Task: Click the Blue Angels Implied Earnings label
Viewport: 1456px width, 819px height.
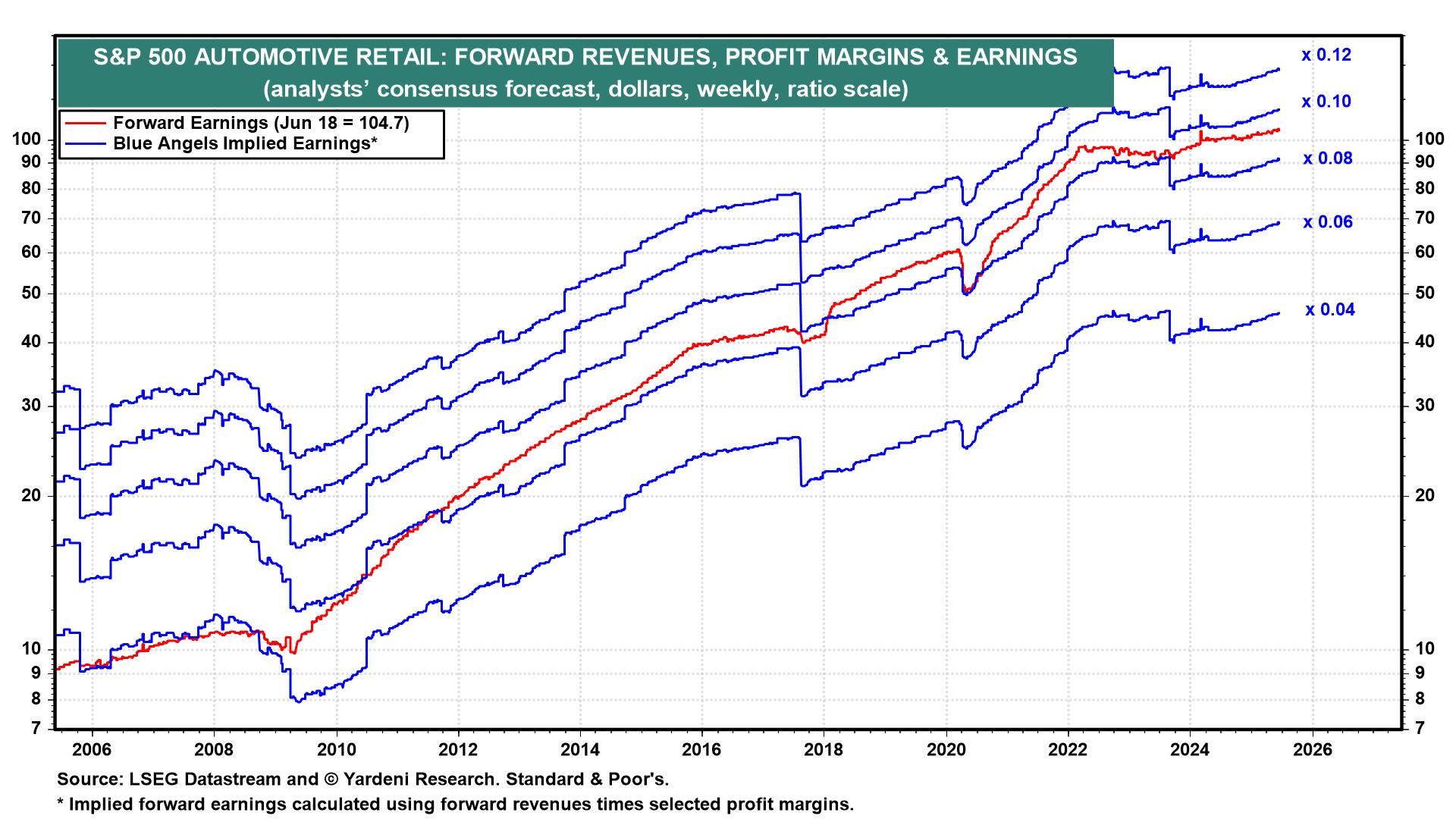Action: tap(245, 143)
